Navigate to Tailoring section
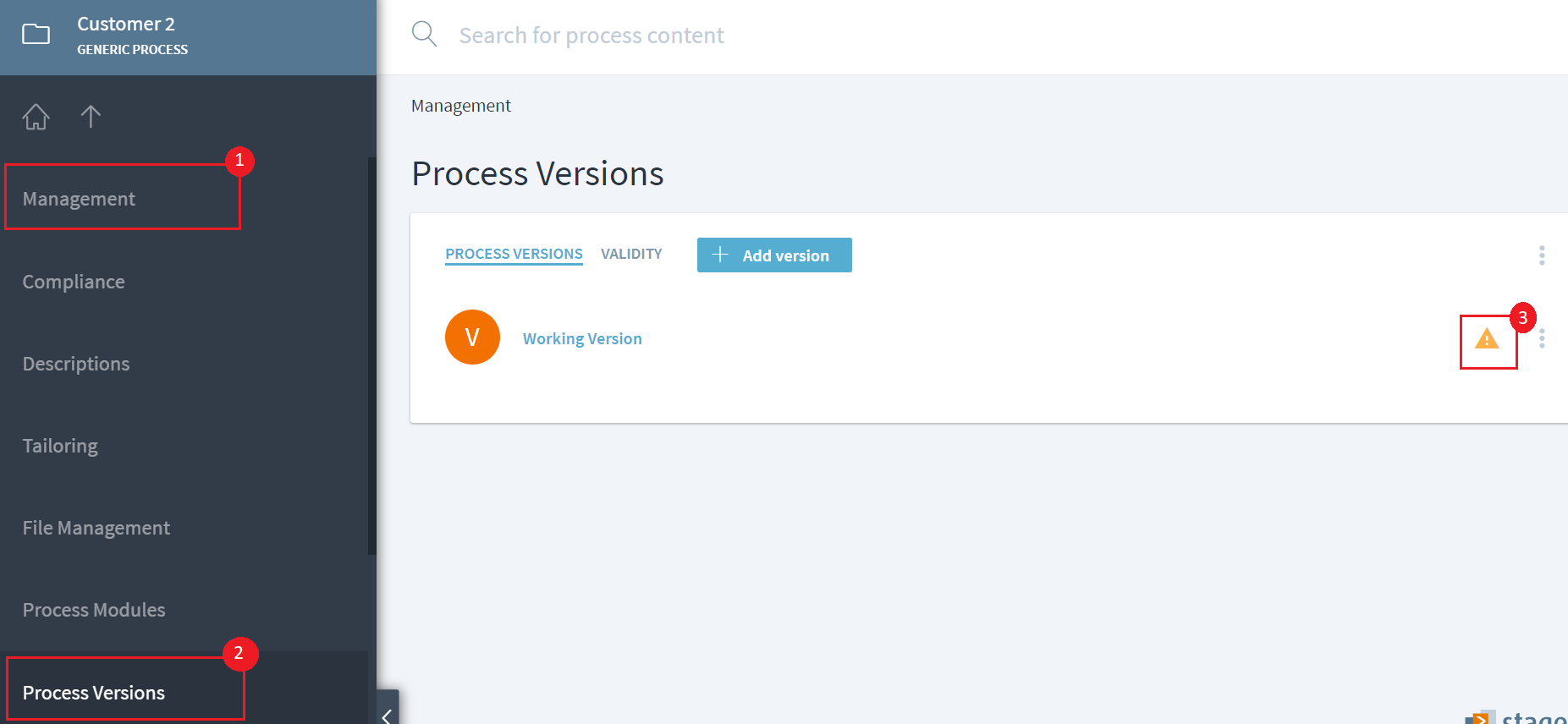1568x724 pixels. coord(60,446)
